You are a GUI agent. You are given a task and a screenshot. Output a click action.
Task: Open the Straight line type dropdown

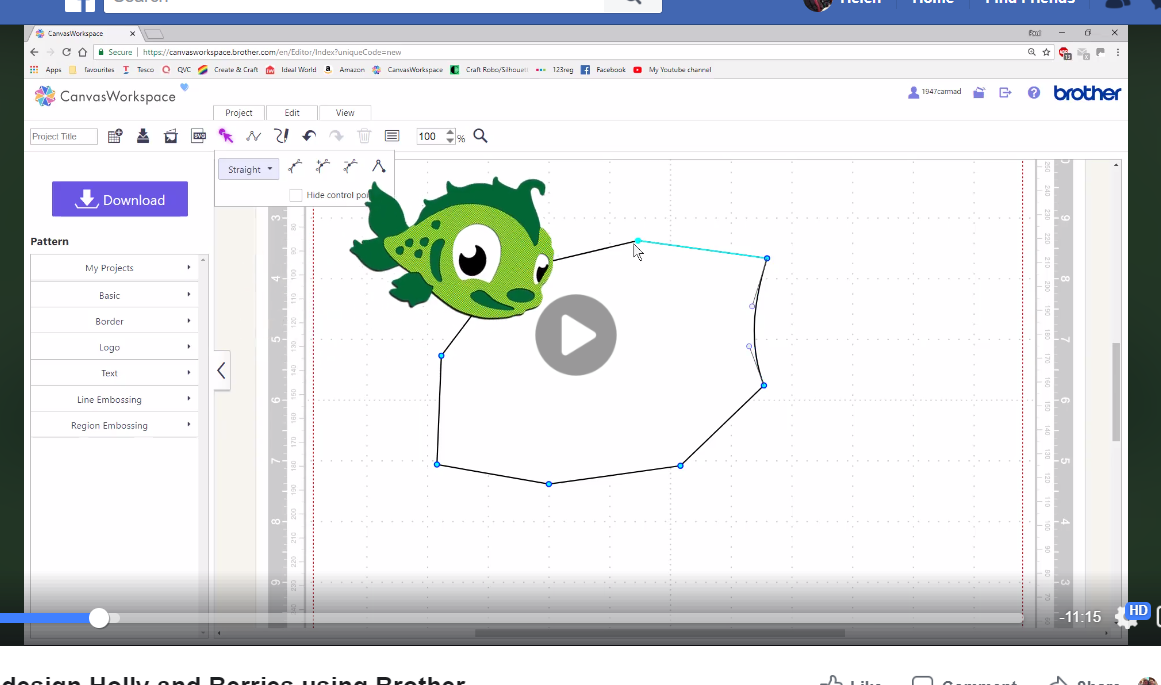click(x=249, y=169)
